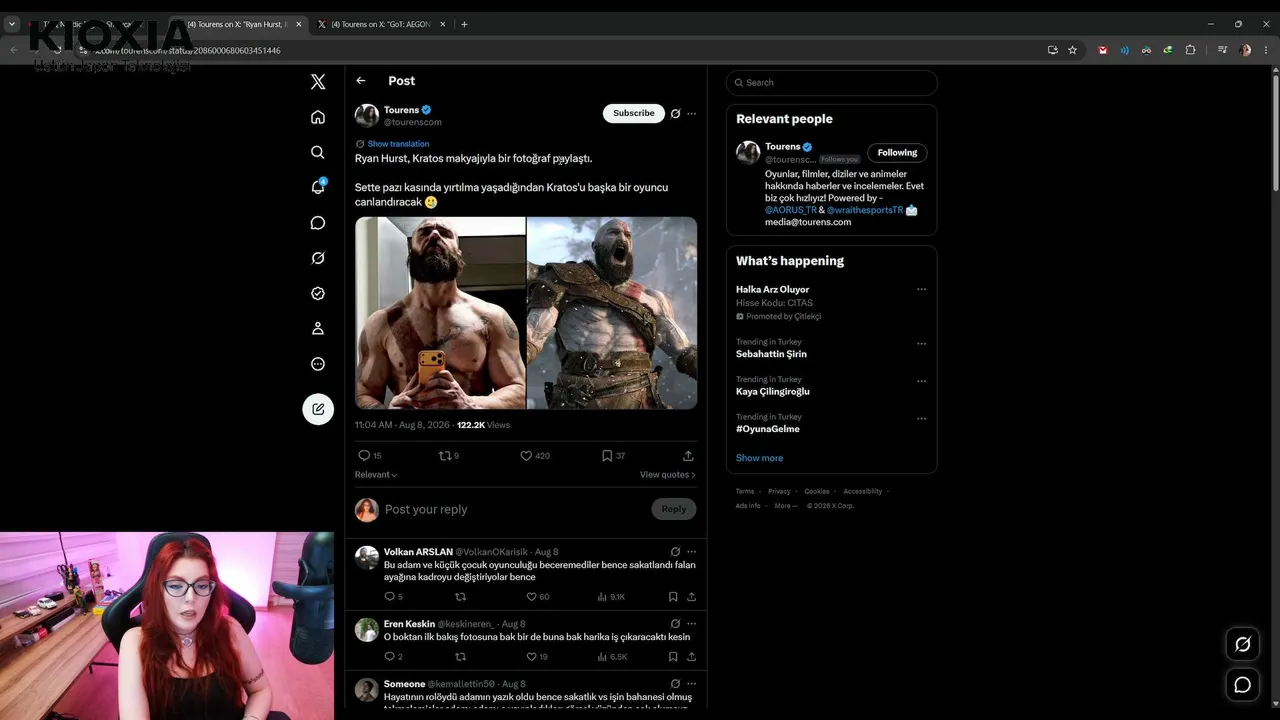
Task: Share the Tourens post
Action: (688, 455)
